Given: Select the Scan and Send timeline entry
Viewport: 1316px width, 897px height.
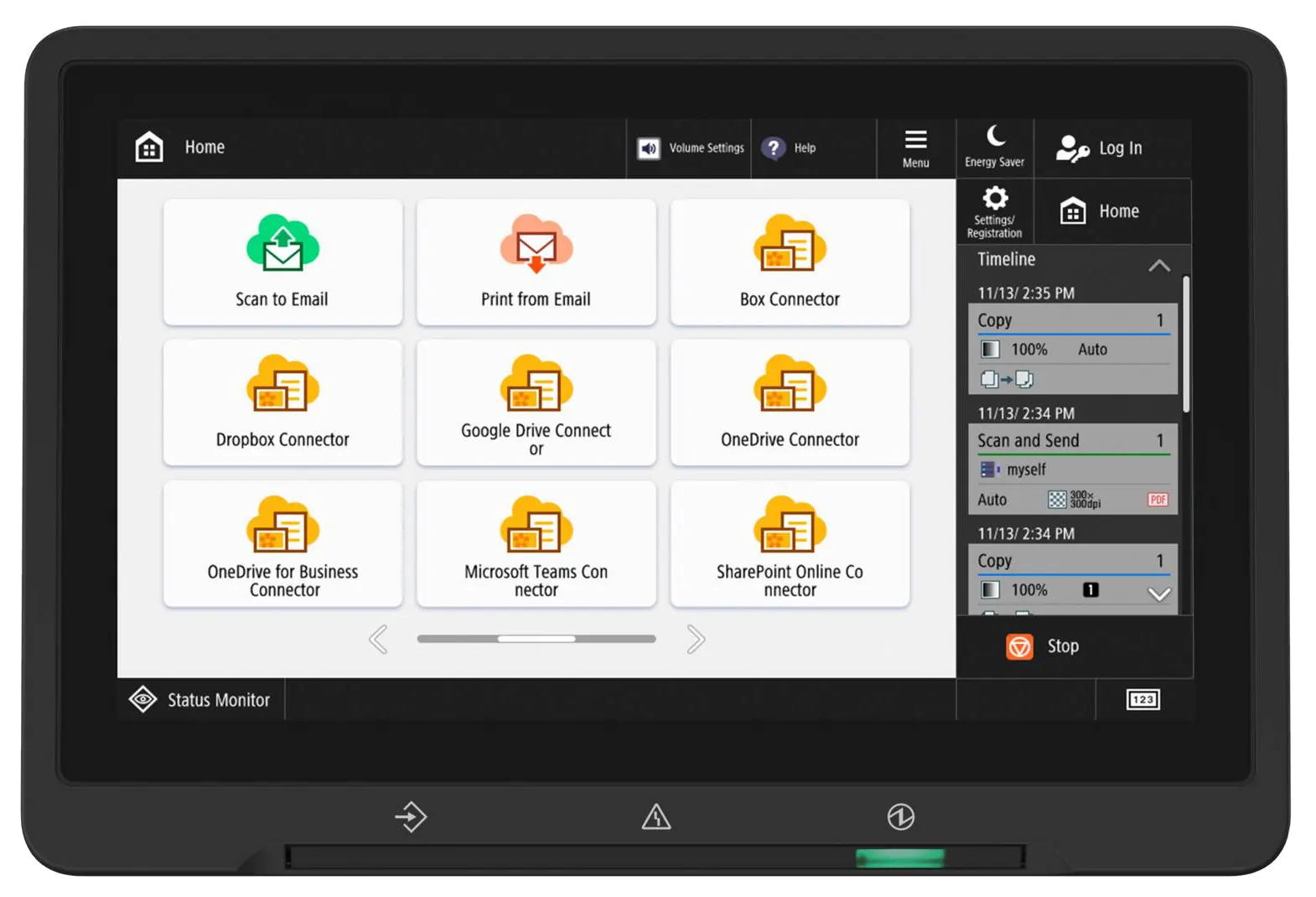Looking at the screenshot, I should point(1073,469).
